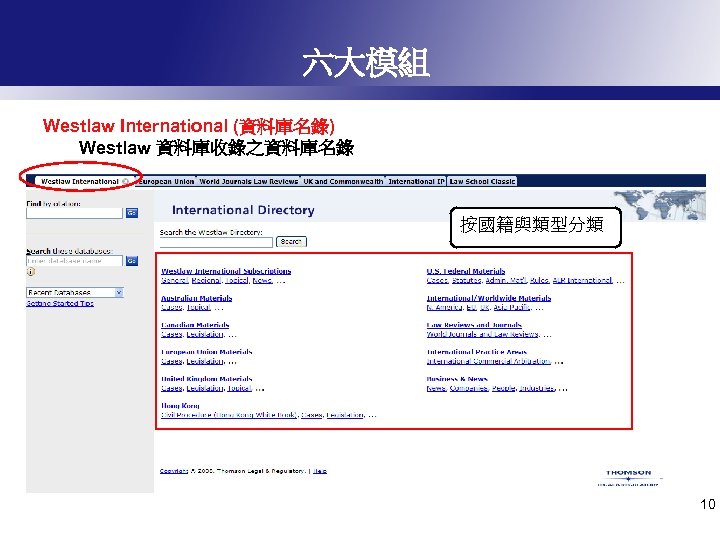Open Topical under United Kingdom Materials
720x540 pixels.
[239, 388]
